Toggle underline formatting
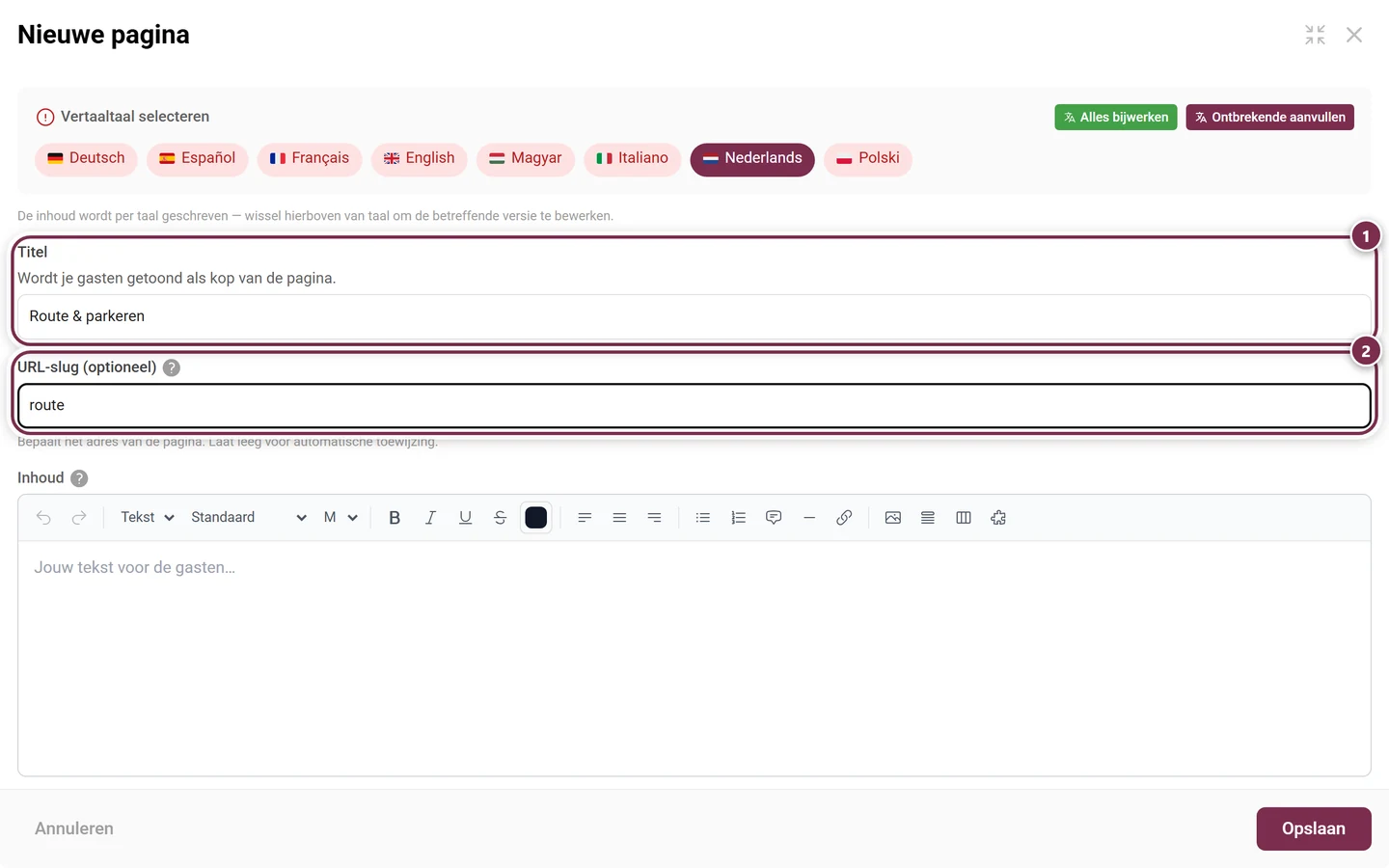This screenshot has height=868, width=1389. click(465, 518)
